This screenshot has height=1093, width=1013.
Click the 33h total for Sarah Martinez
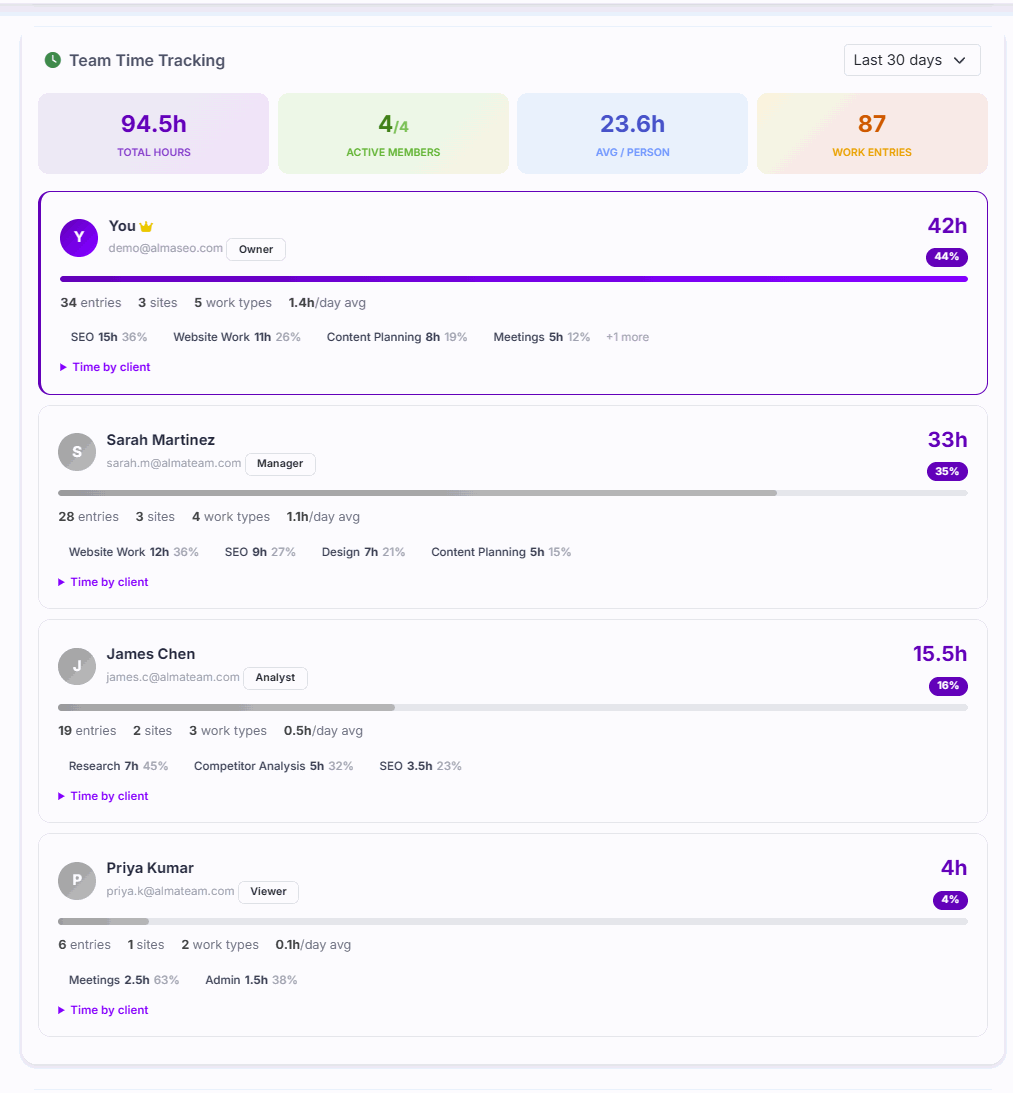pyautogui.click(x=947, y=440)
